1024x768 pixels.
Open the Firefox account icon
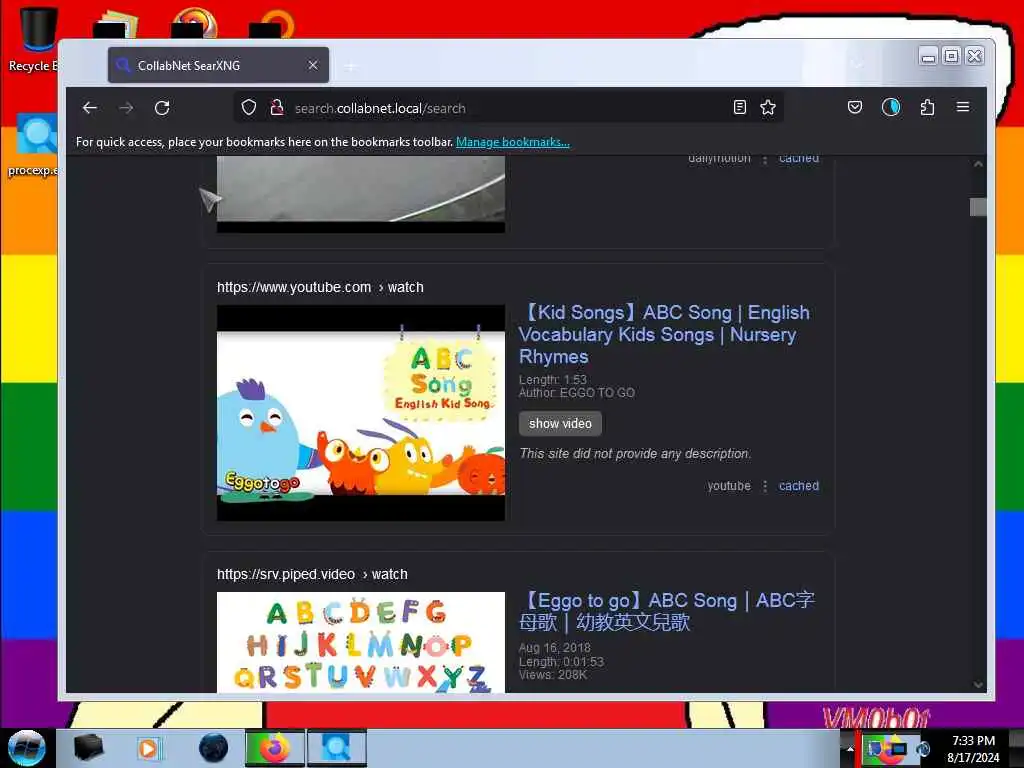[x=891, y=107]
